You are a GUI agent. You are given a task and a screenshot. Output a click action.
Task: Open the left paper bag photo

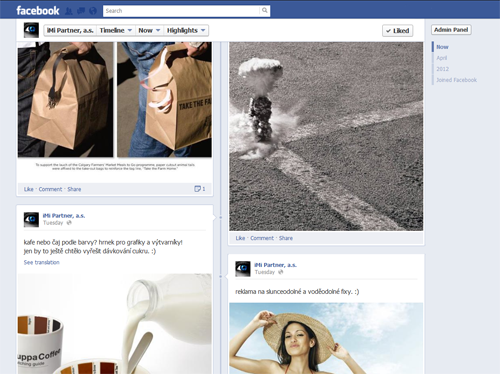(x=65, y=99)
